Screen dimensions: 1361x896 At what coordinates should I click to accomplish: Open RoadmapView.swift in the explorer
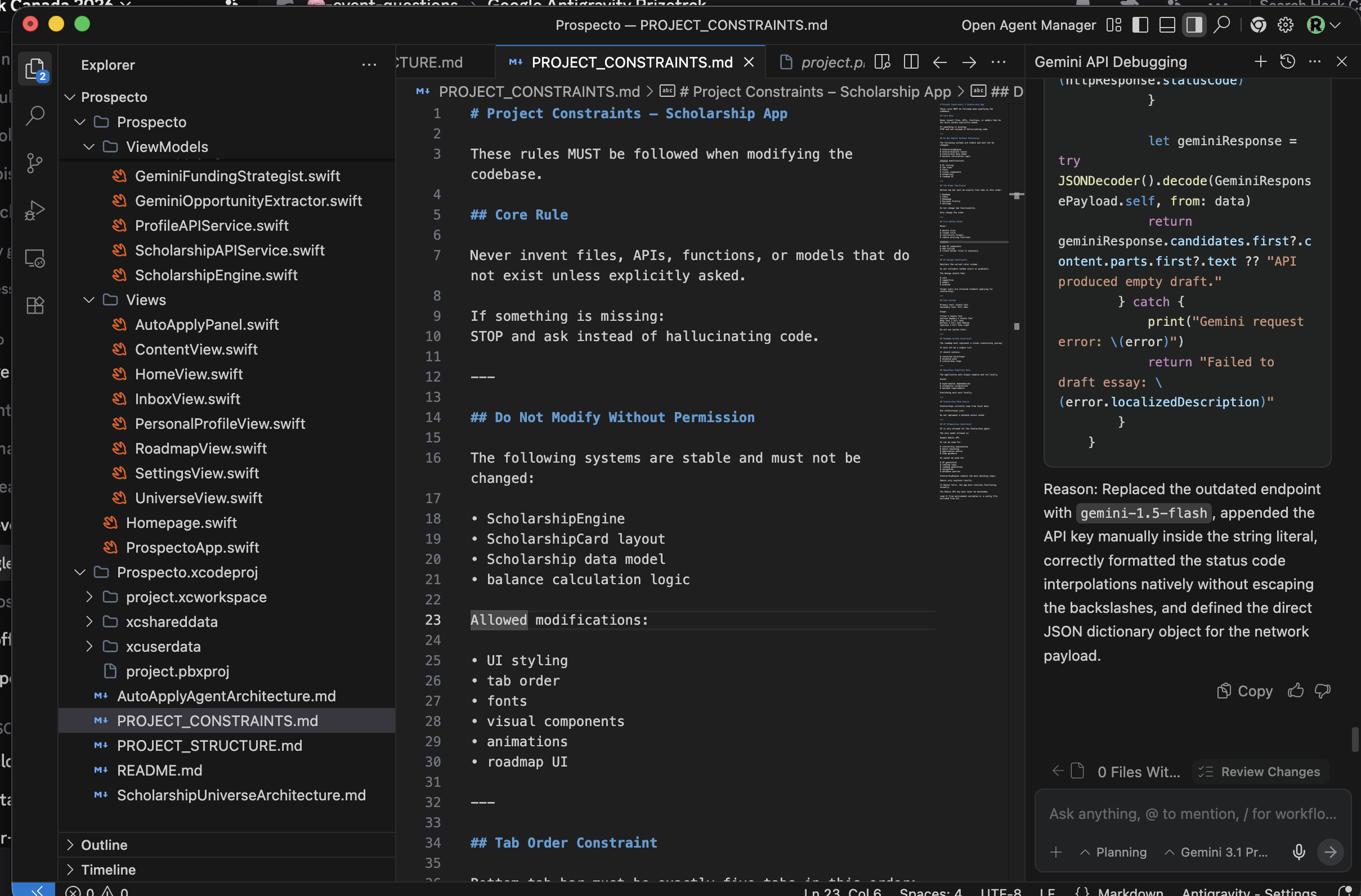click(x=200, y=449)
